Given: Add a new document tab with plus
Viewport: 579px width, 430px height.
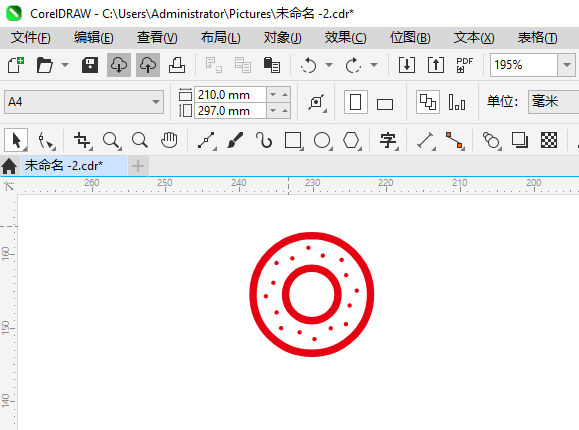Looking at the screenshot, I should coord(138,166).
